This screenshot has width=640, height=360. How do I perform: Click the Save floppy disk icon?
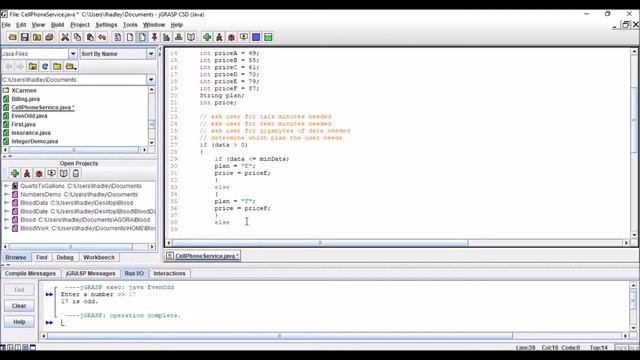pyautogui.click(x=24, y=37)
